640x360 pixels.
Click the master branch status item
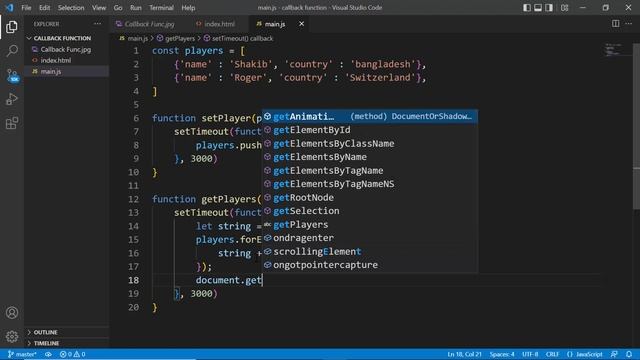(22, 354)
